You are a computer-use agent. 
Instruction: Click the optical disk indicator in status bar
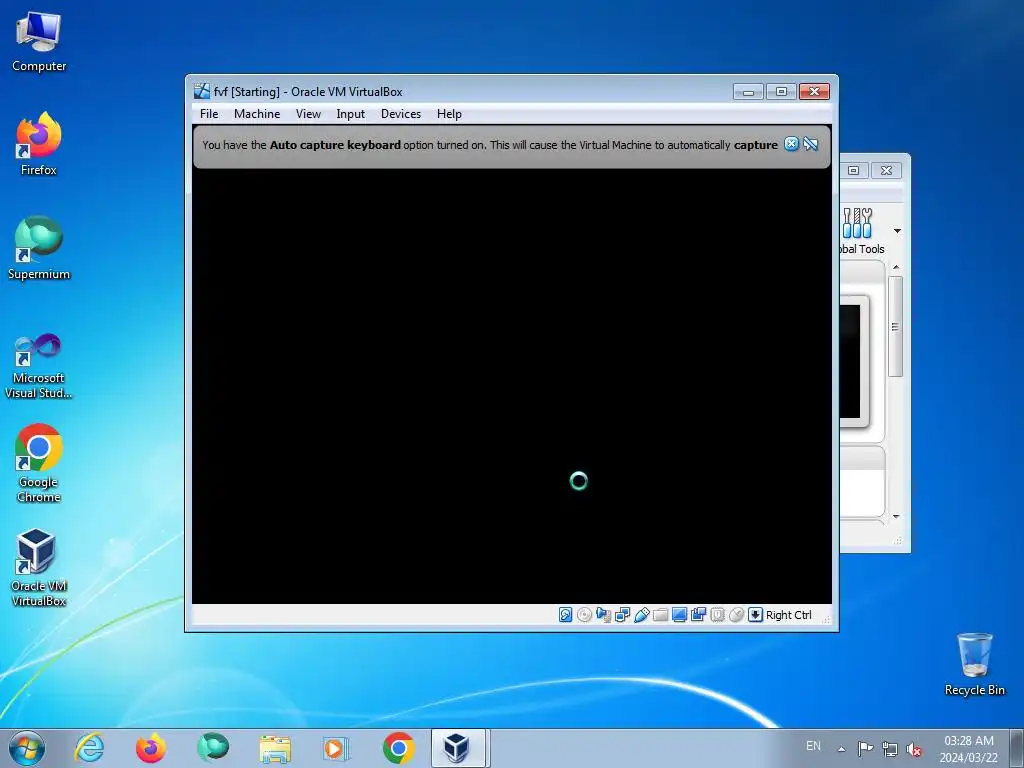(x=584, y=615)
